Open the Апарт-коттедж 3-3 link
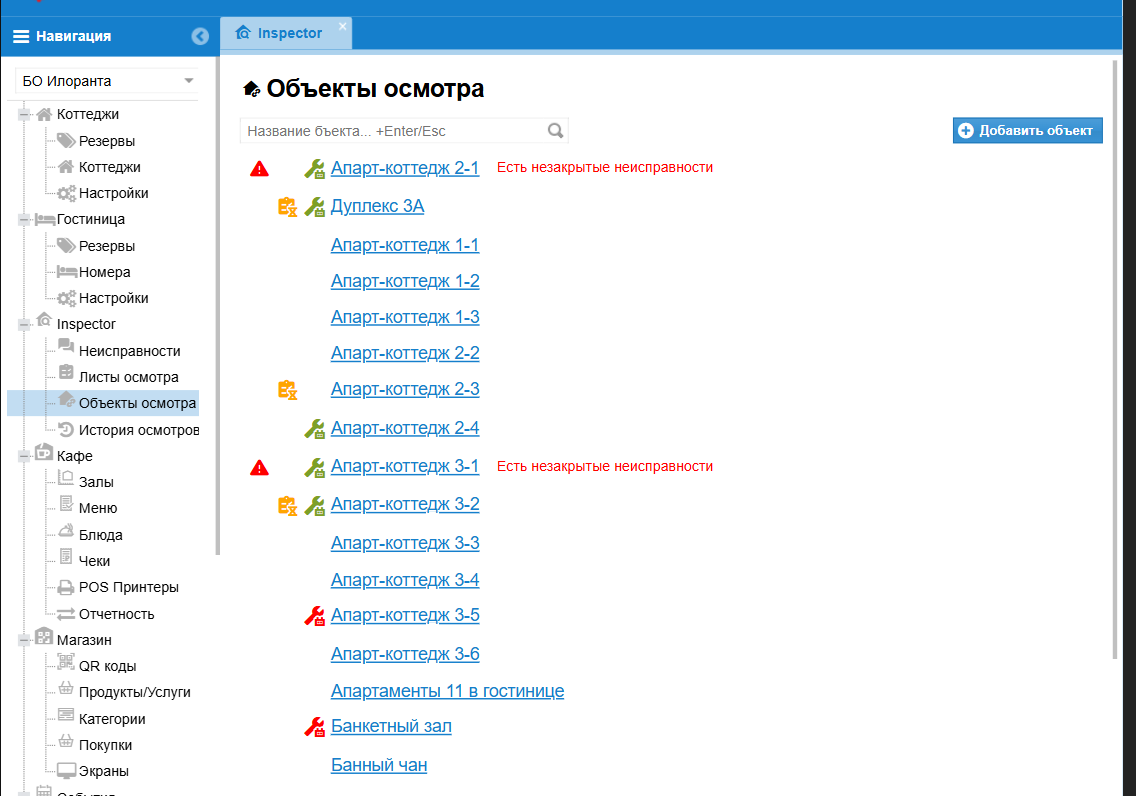Screen dimensions: 1136x796 coord(405,543)
